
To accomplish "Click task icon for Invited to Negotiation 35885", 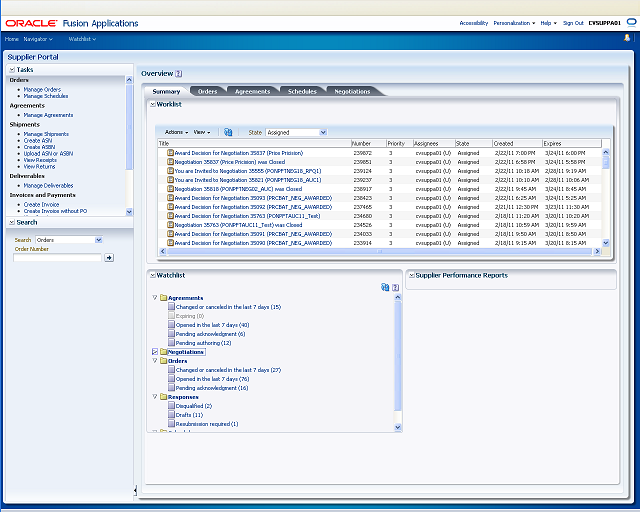I will (171, 171).
